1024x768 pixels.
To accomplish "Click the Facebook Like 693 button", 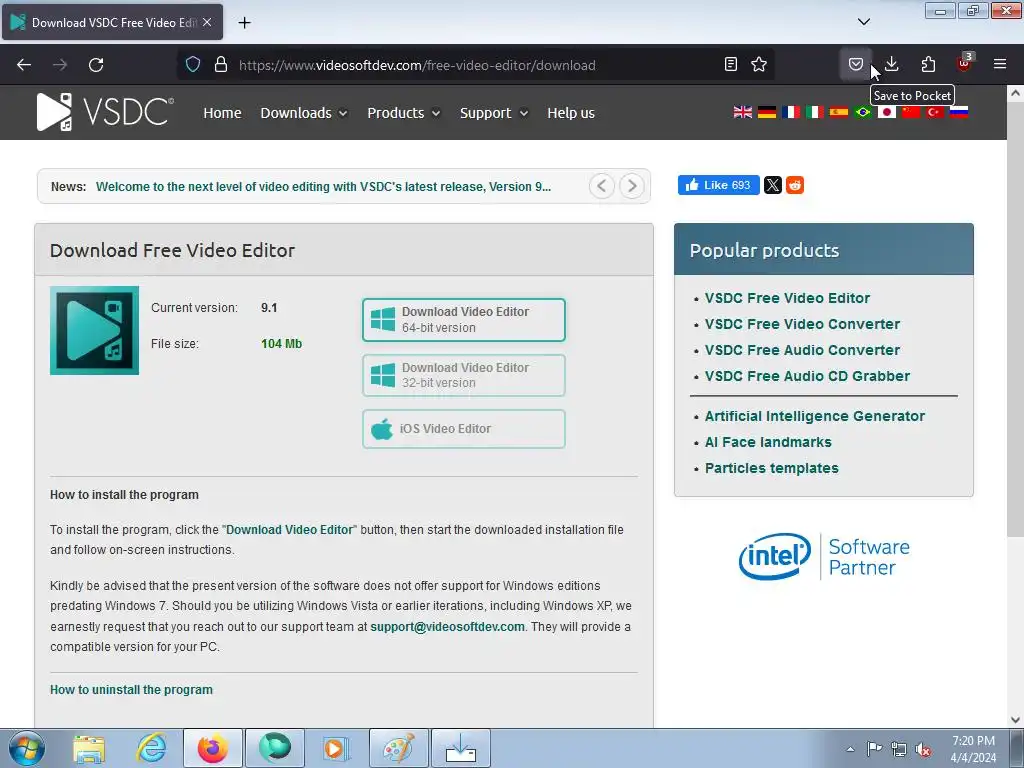I will click(718, 185).
